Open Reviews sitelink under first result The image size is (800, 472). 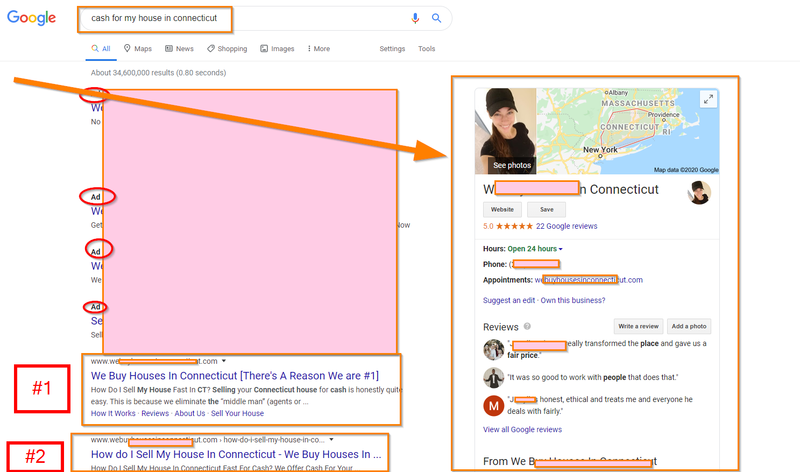point(155,413)
